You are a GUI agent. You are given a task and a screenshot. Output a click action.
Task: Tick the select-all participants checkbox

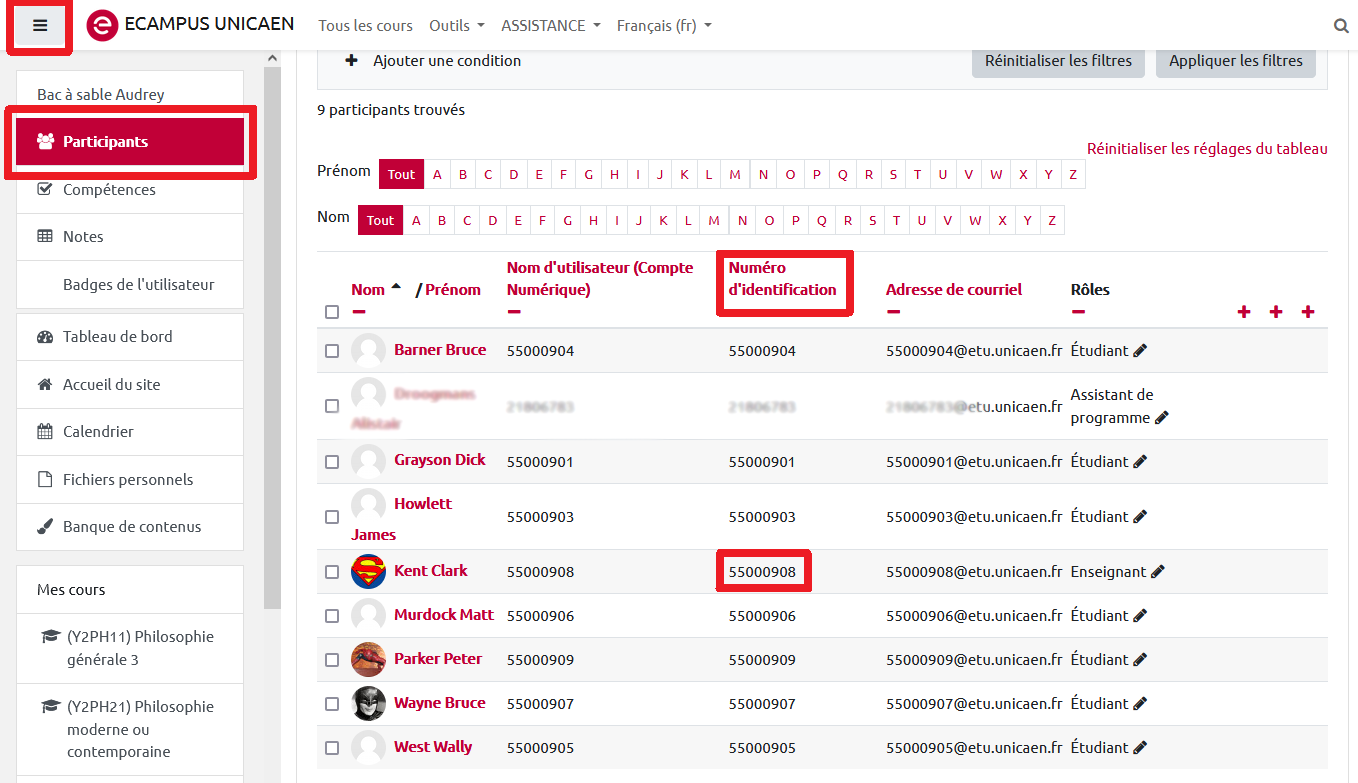[x=332, y=312]
